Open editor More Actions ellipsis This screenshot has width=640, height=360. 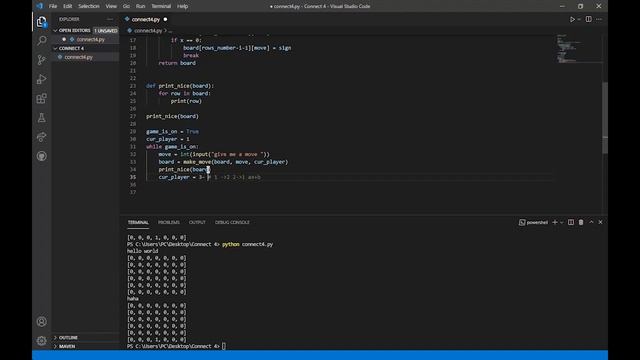point(599,19)
